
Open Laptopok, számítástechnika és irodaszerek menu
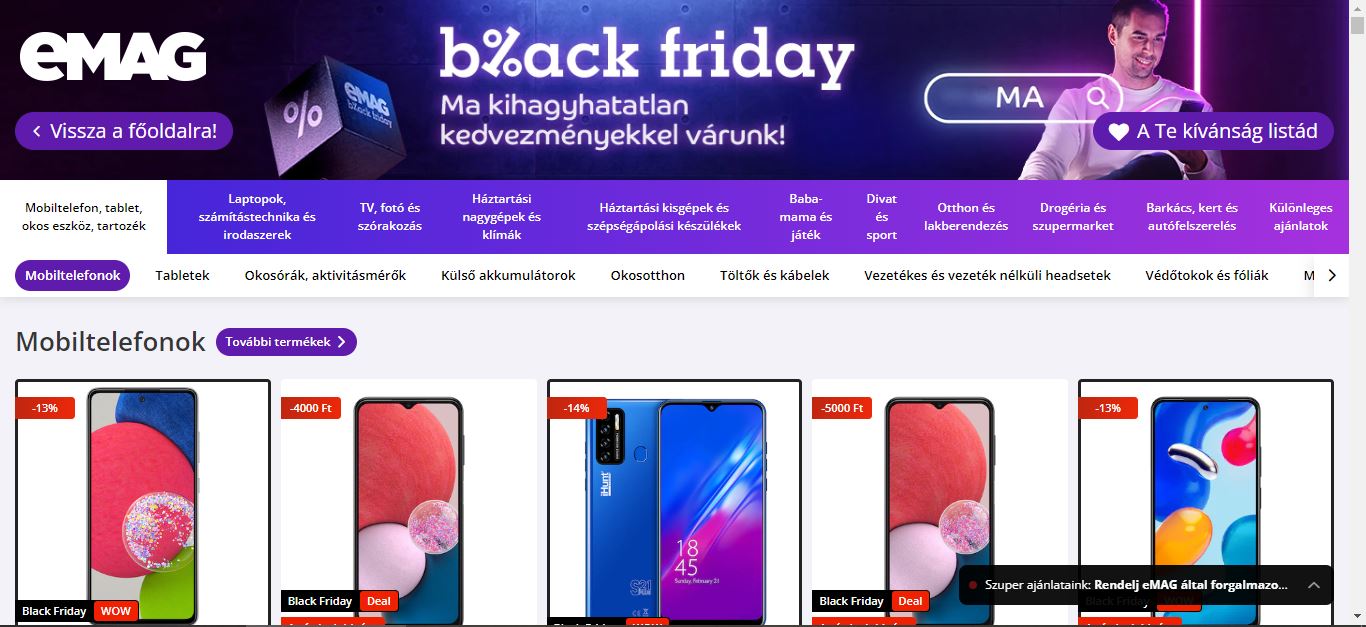[257, 217]
